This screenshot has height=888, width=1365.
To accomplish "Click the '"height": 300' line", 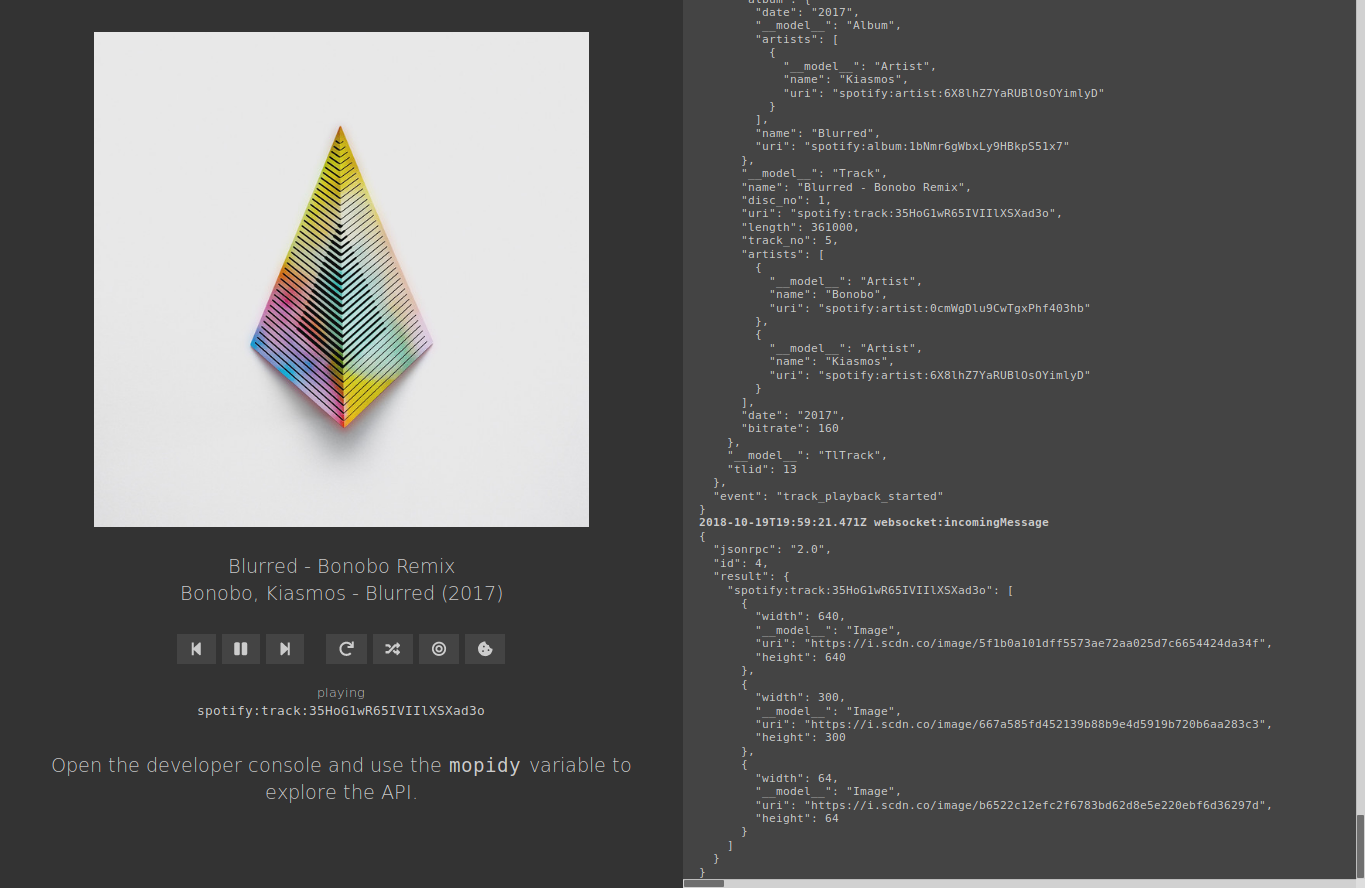I will point(800,737).
